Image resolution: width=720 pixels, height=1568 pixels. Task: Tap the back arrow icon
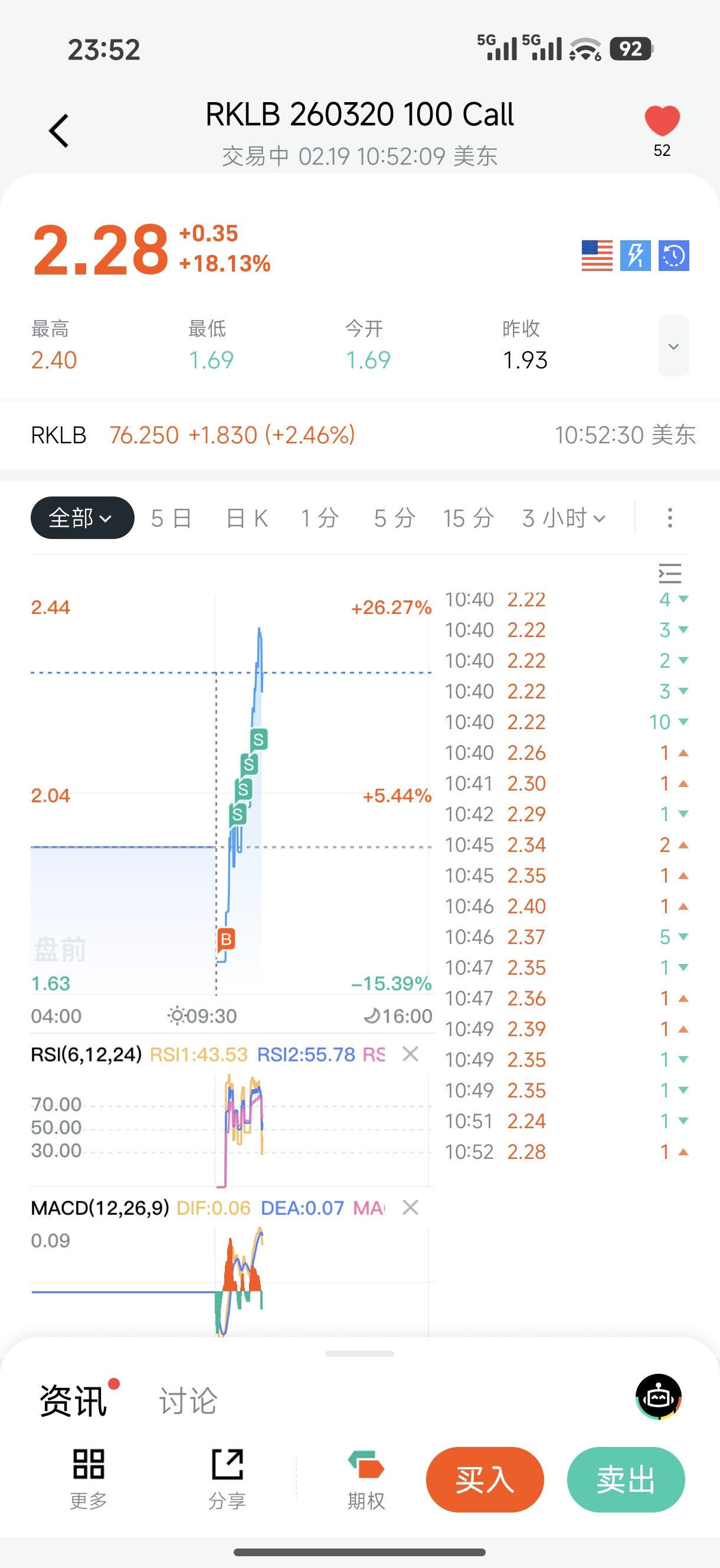[x=59, y=131]
